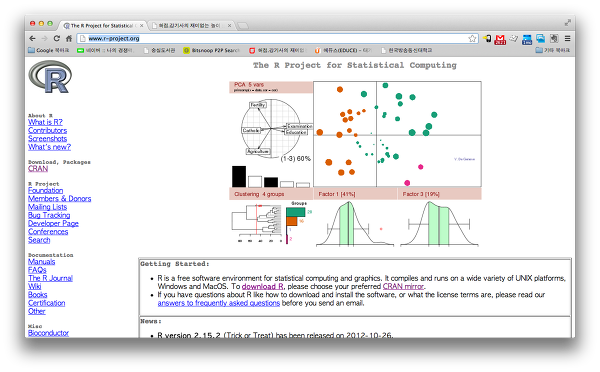Bookmark this page with the star icon
This screenshot has width=600, height=372.
pos(472,38)
